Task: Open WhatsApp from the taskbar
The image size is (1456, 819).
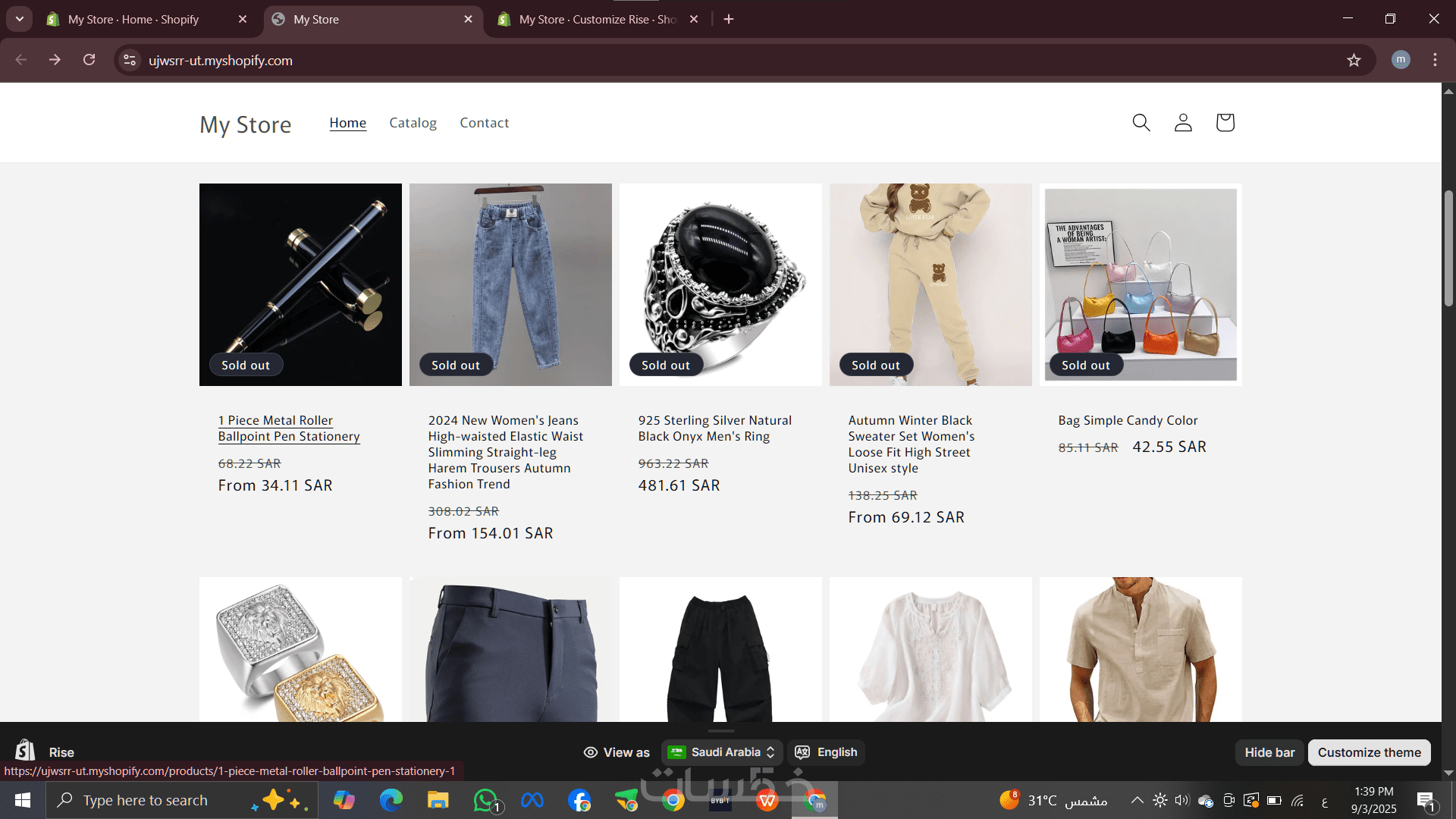Action: point(485,800)
